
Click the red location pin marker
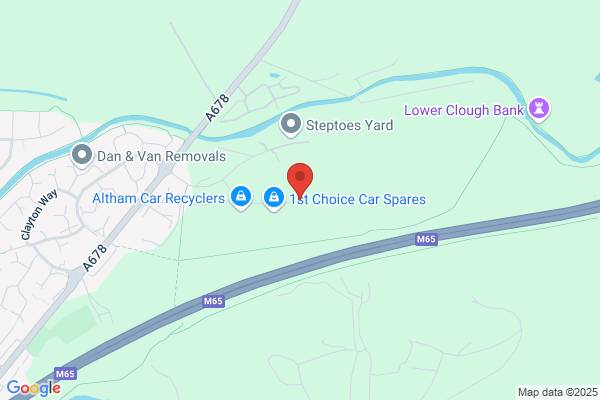[x=300, y=181]
